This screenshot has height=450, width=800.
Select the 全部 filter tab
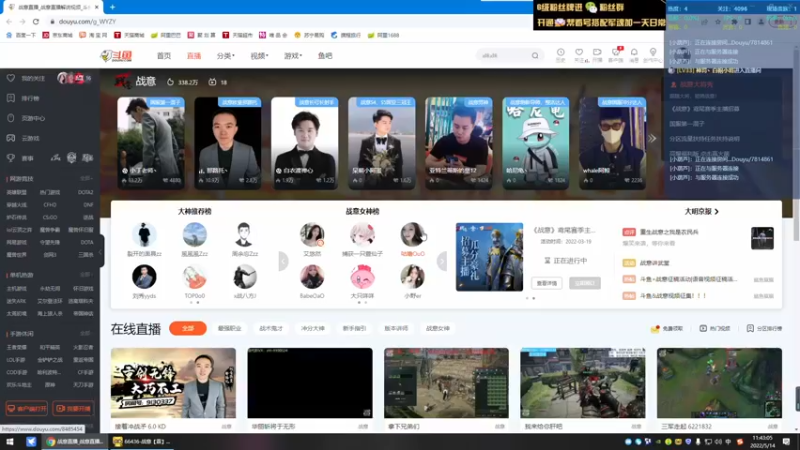[x=188, y=328]
